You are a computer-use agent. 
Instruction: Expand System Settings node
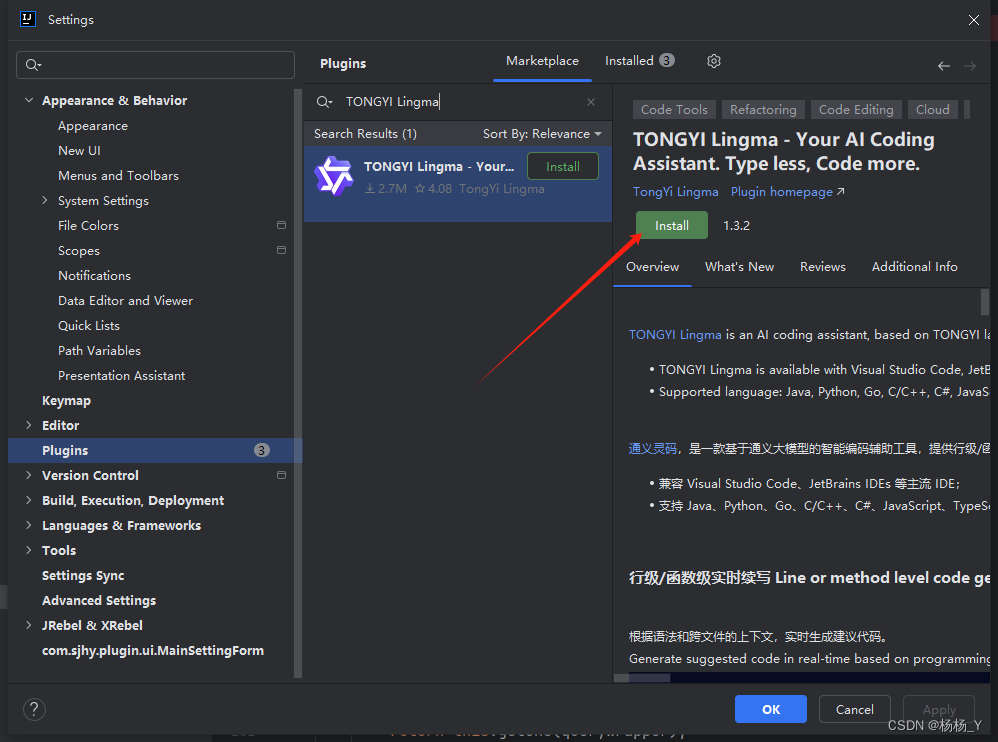(x=45, y=200)
